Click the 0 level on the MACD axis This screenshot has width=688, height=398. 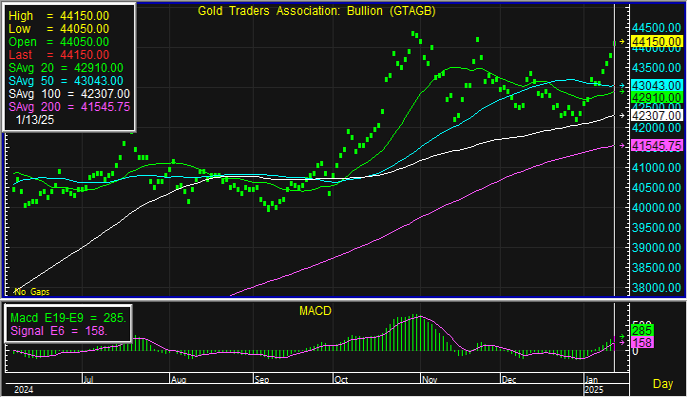635,351
